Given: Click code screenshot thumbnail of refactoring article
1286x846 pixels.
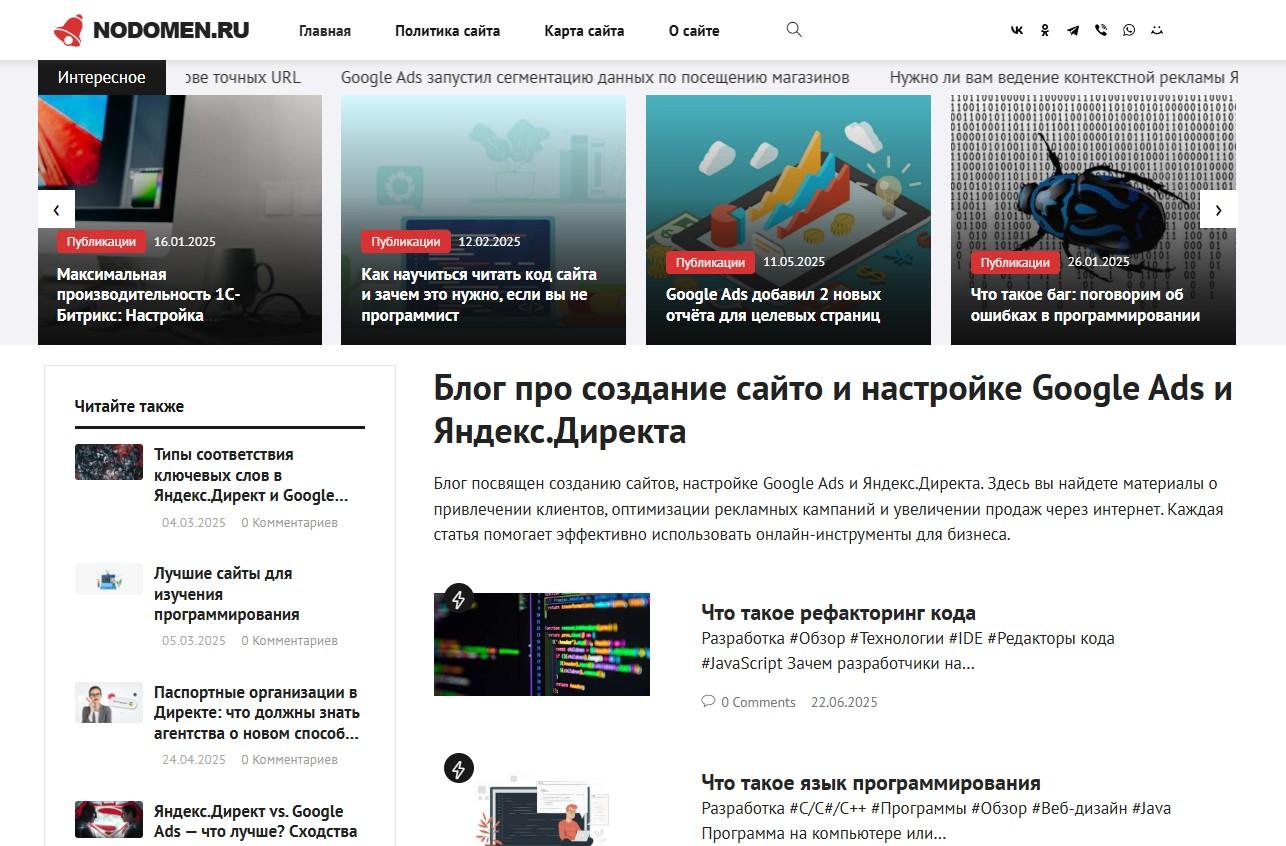Looking at the screenshot, I should coord(542,644).
